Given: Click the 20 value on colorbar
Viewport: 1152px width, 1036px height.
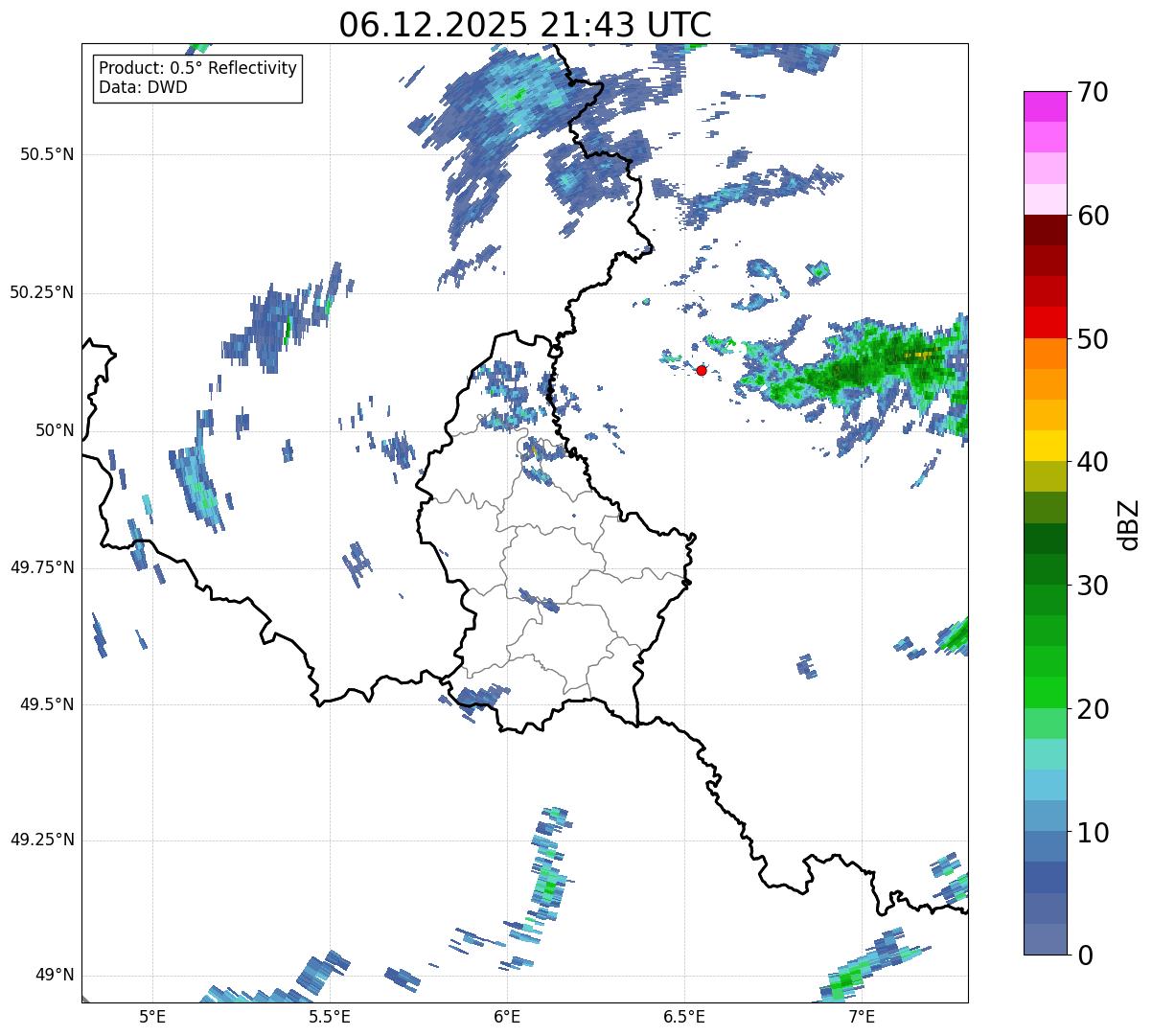Looking at the screenshot, I should pos(1093,709).
